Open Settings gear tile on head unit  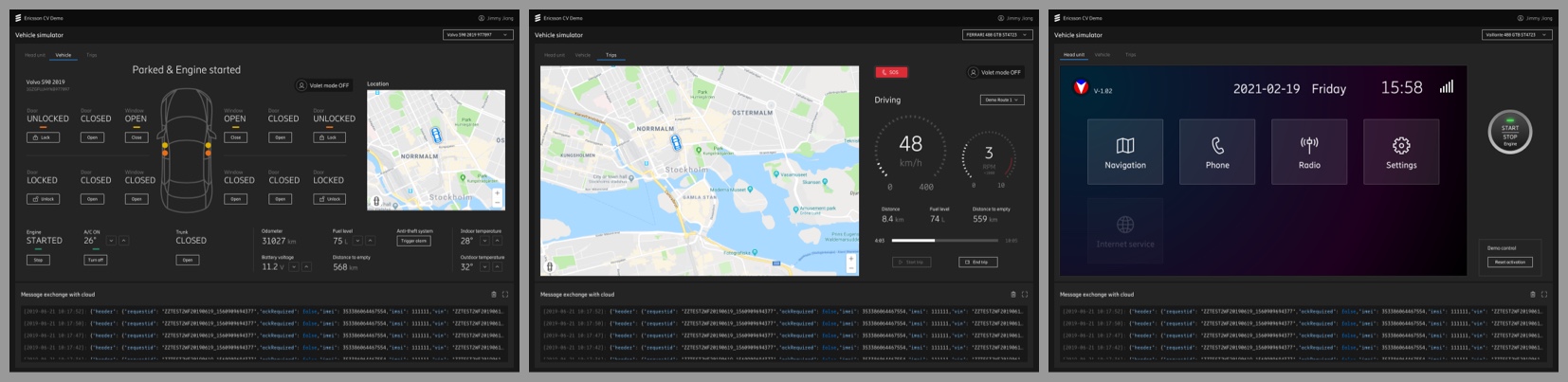pos(1401,151)
